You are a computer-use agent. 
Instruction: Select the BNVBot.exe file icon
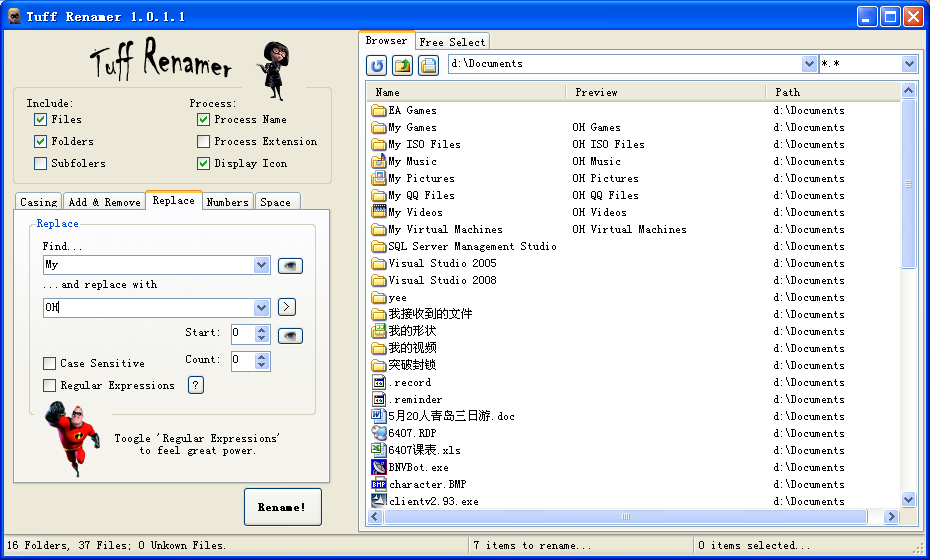[379, 467]
